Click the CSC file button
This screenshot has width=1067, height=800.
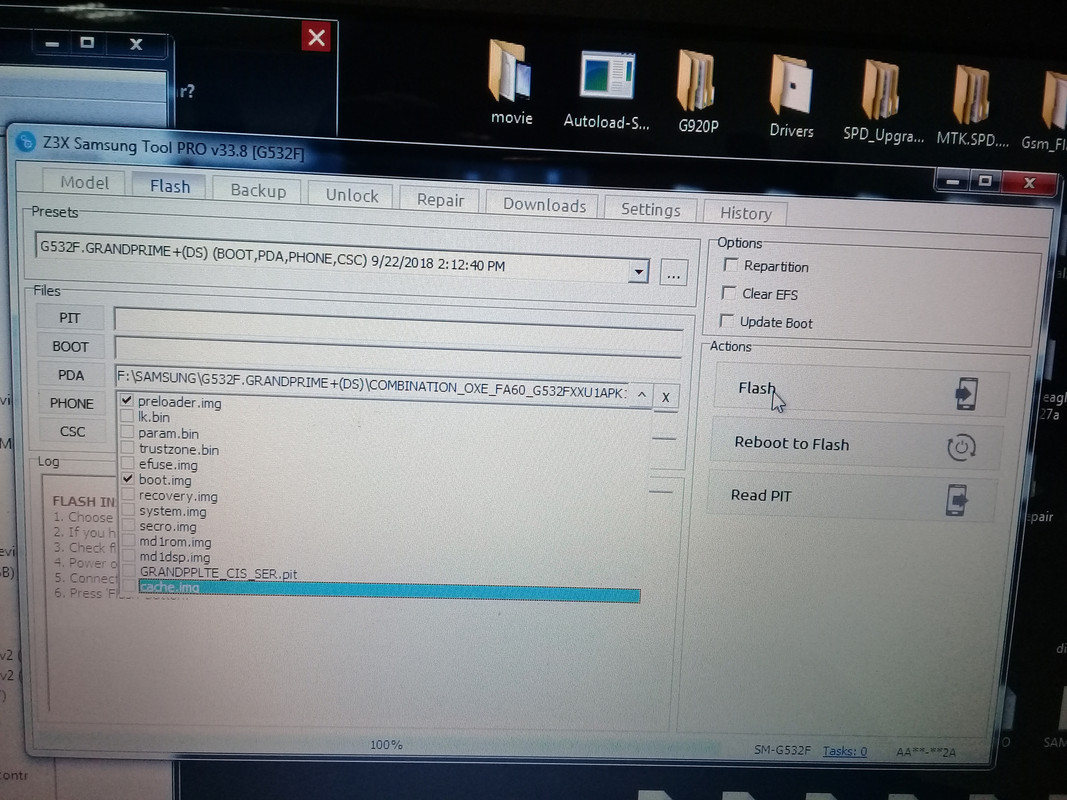pyautogui.click(x=72, y=431)
